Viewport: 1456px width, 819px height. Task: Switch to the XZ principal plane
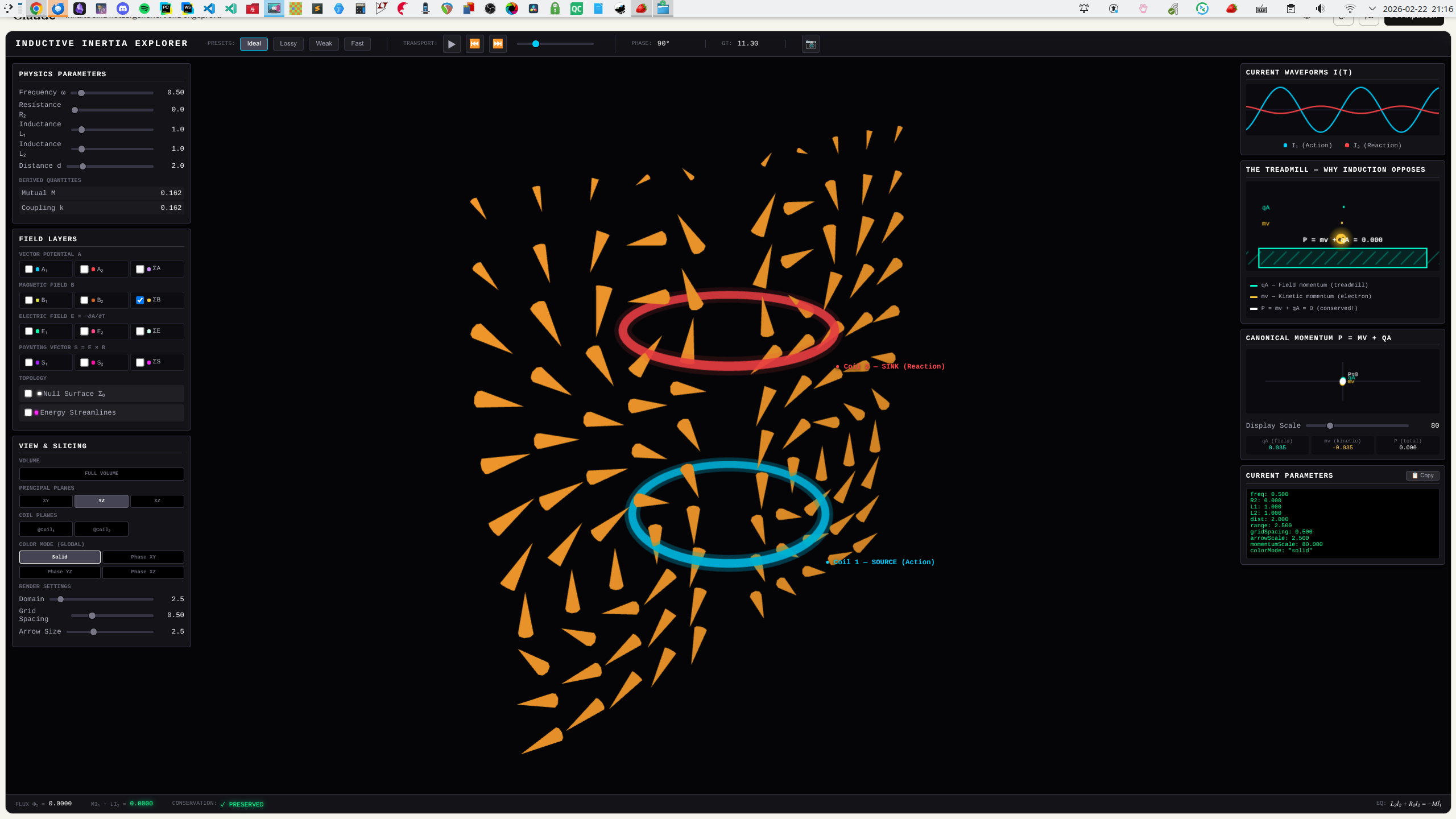[x=157, y=500]
